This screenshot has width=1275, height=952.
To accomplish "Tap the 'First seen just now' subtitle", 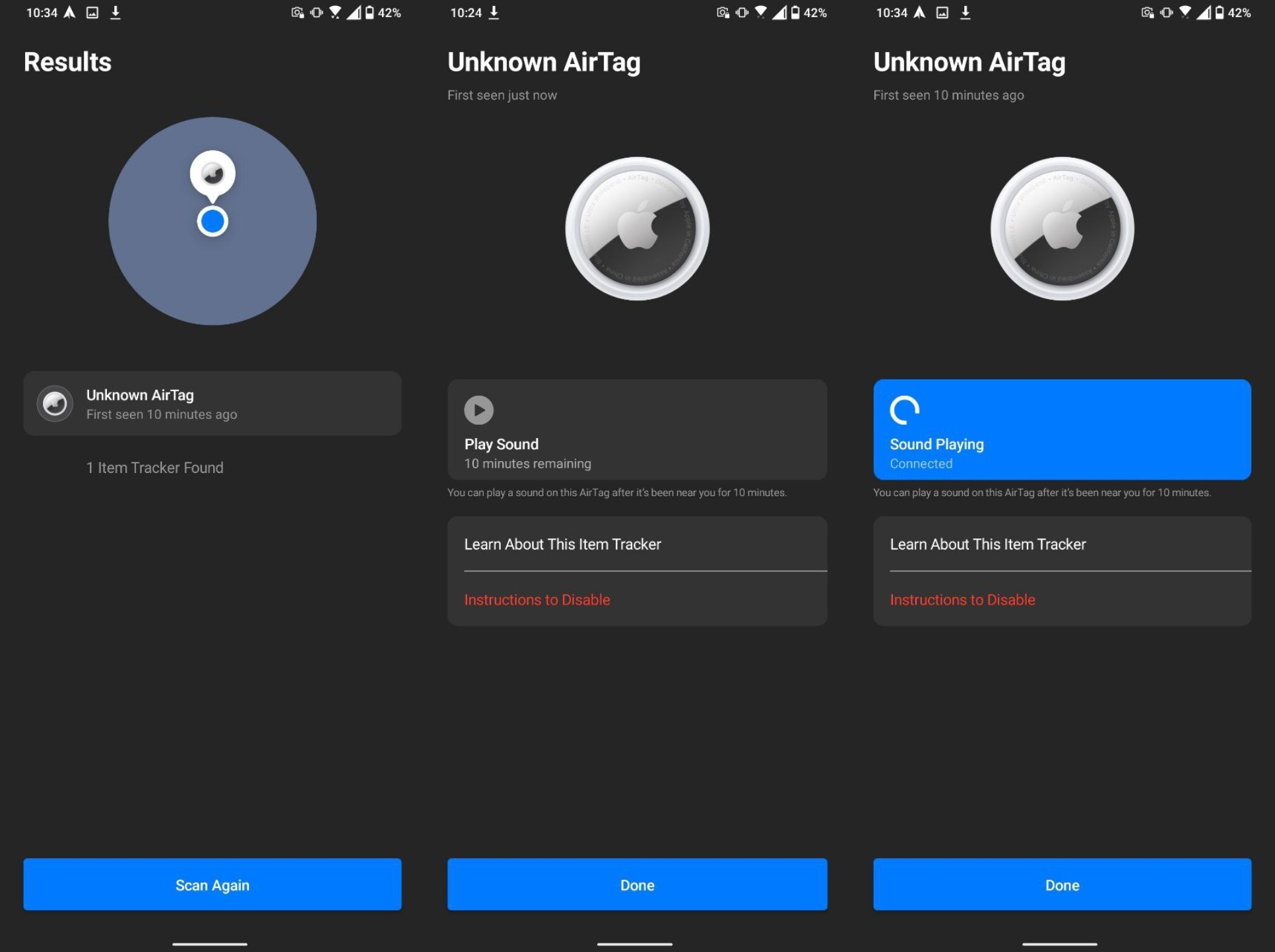I will [x=502, y=95].
